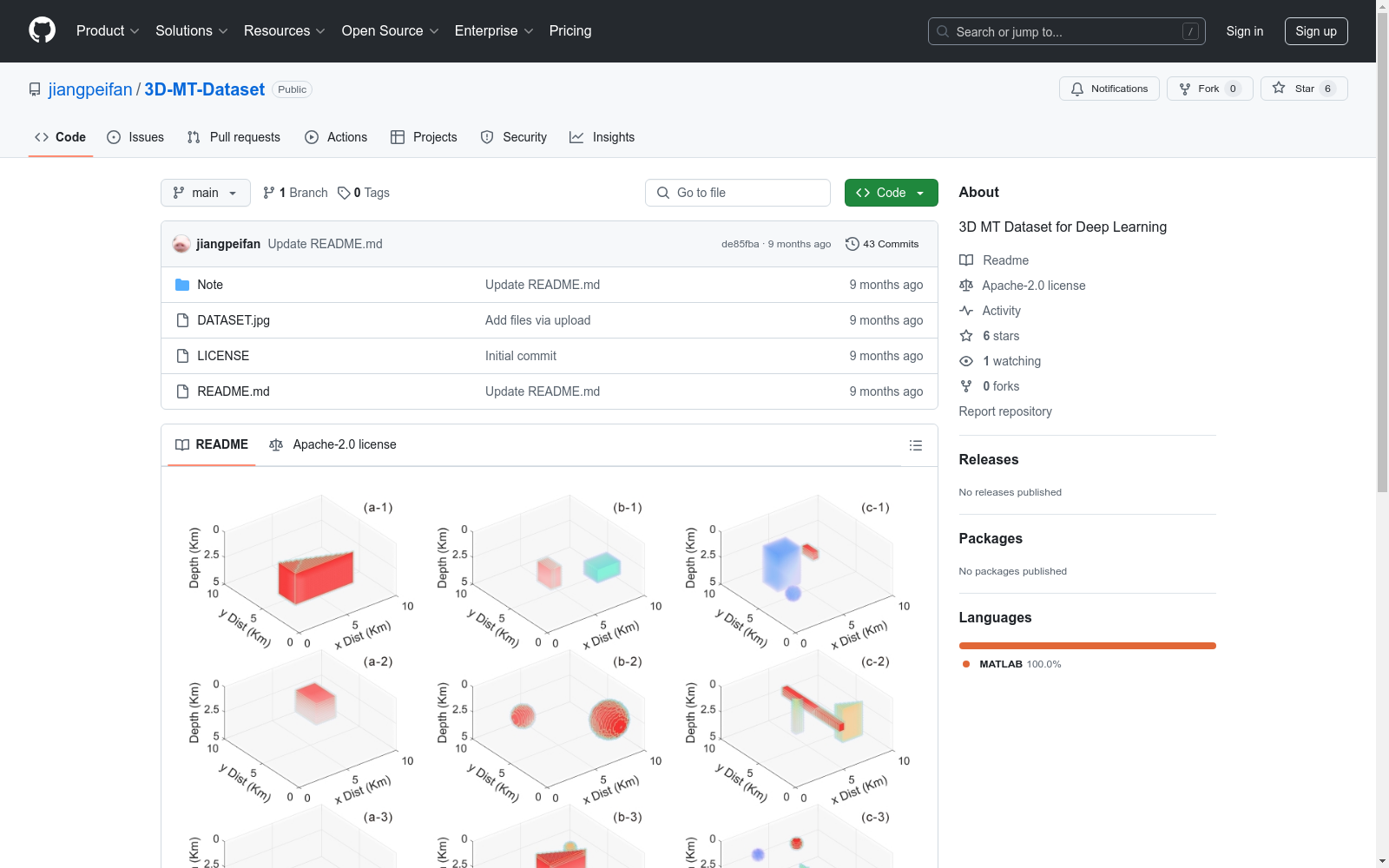Click the Star count badge
This screenshot has height=868, width=1389.
(1327, 89)
